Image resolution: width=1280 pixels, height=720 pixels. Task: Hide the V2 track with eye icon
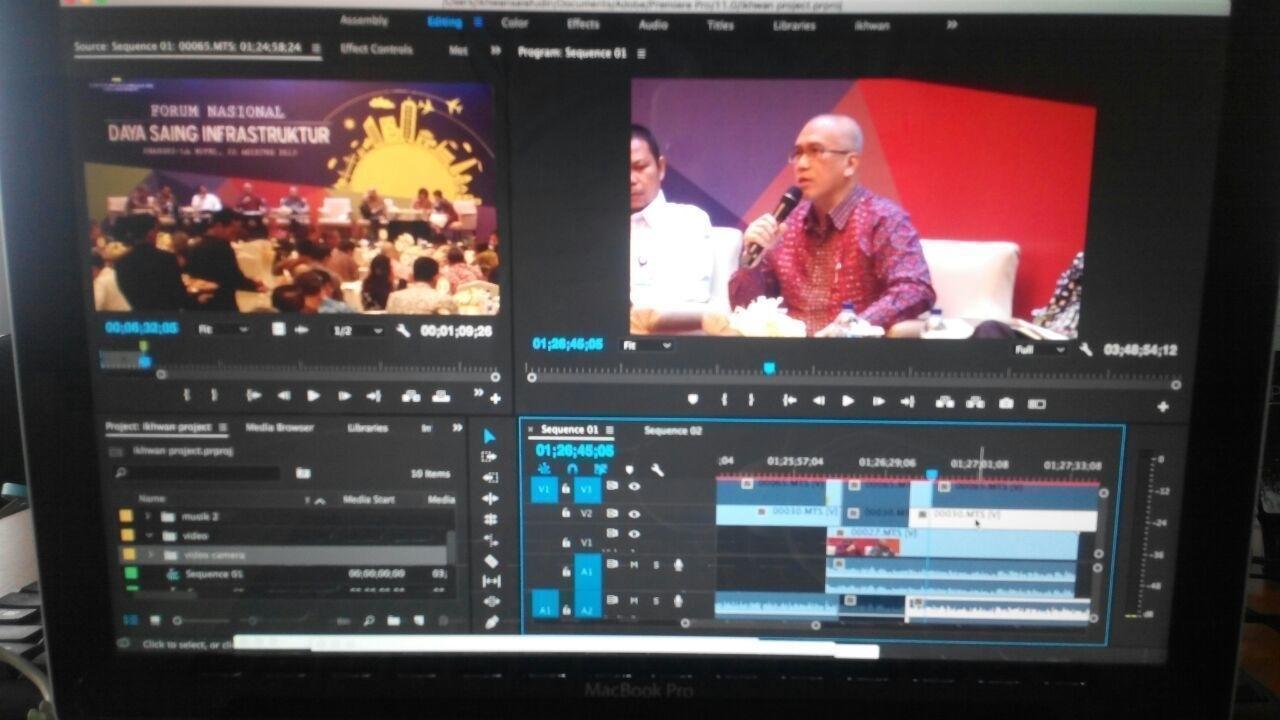634,514
